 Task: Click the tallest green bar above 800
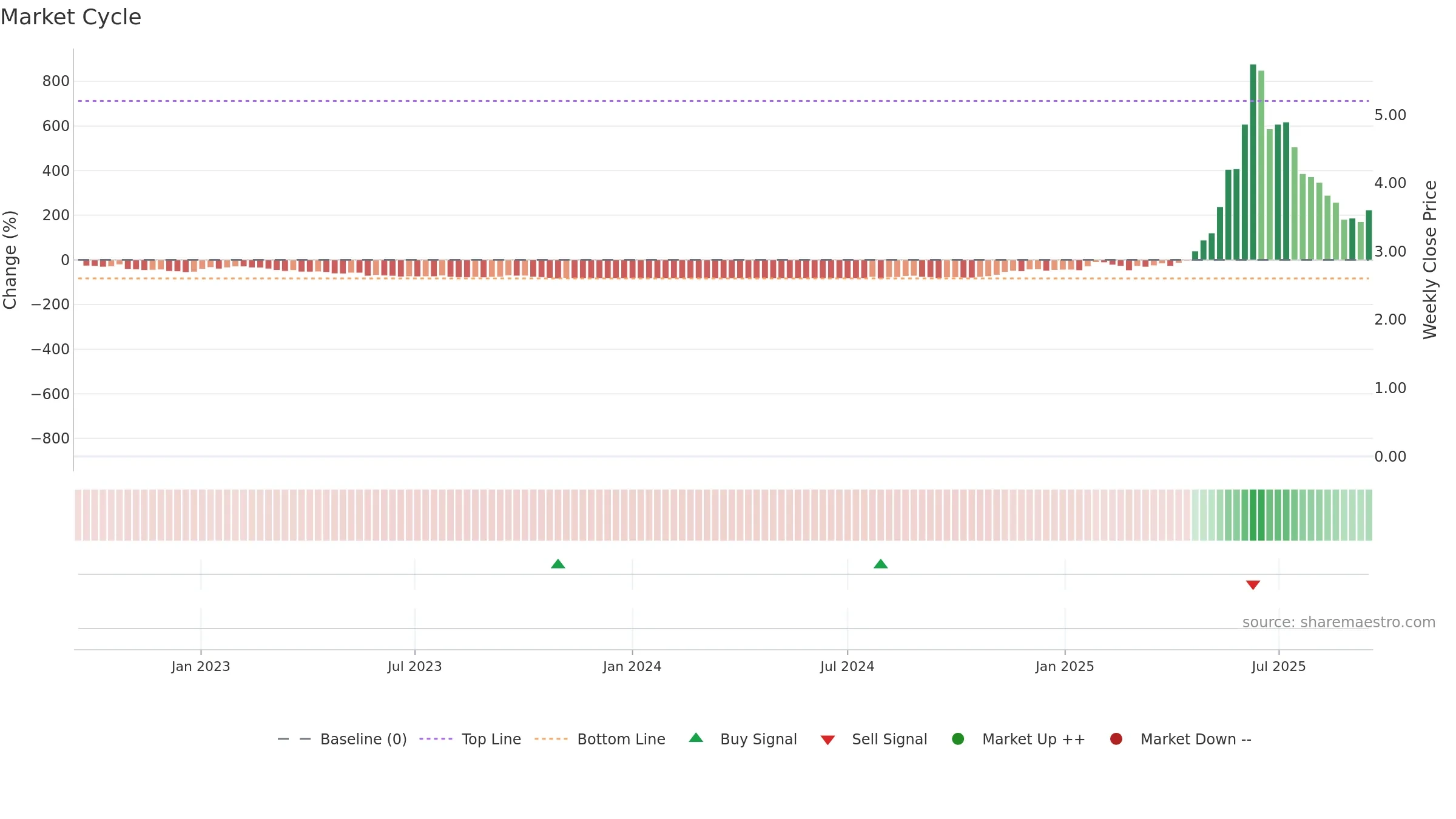(1253, 162)
